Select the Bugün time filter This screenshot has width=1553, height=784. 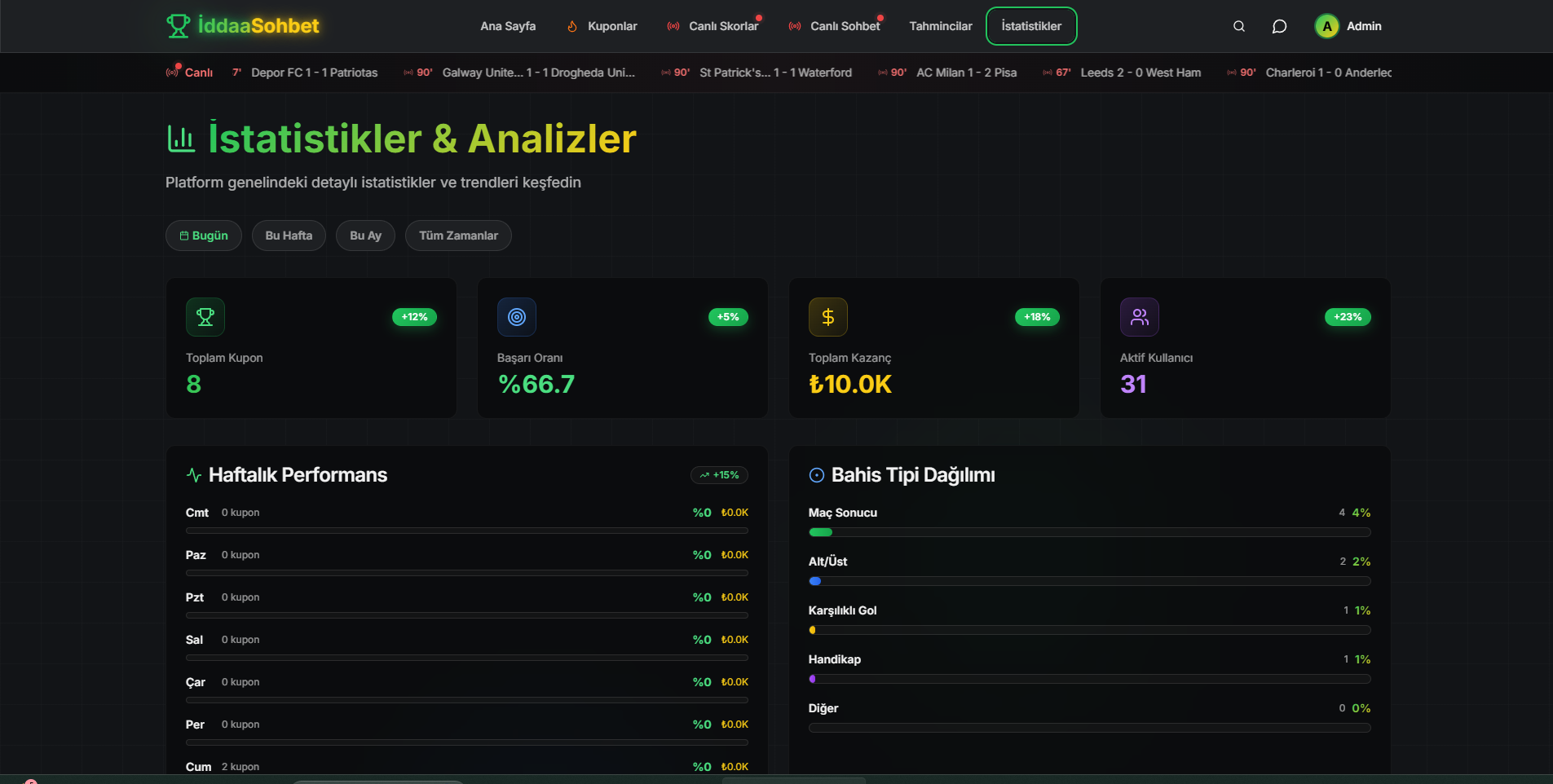204,236
